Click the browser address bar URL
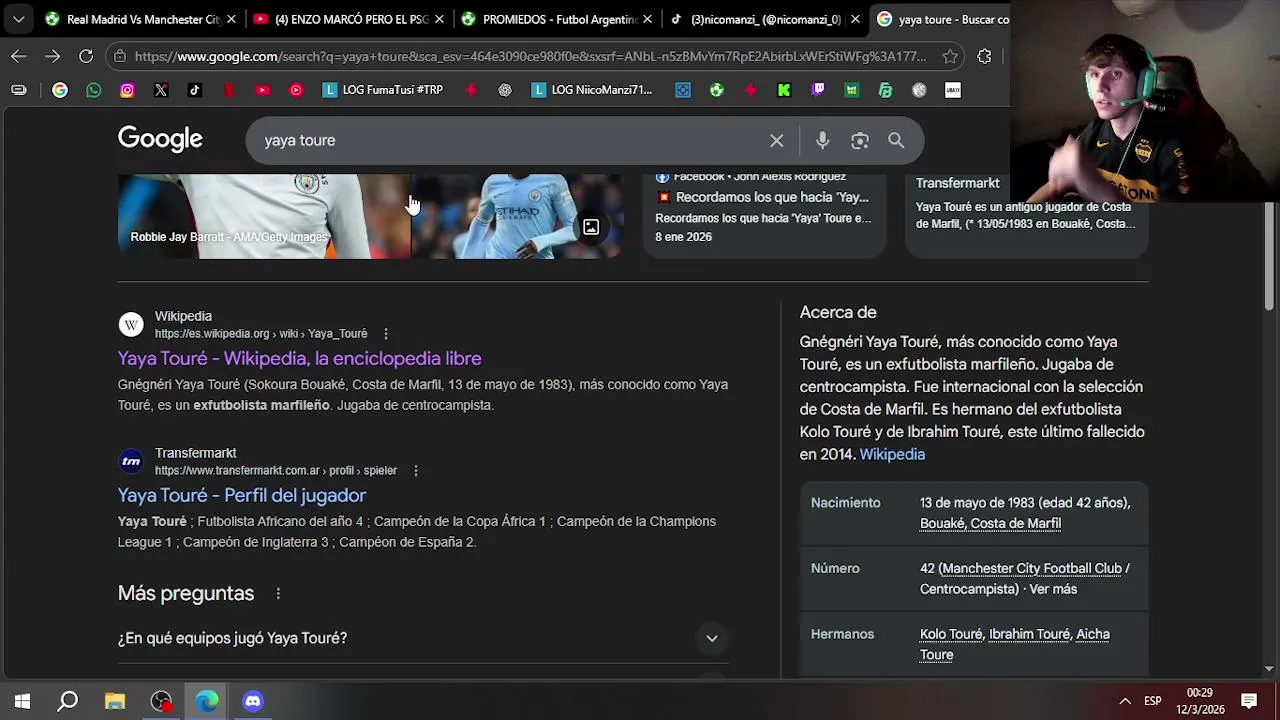The width and height of the screenshot is (1280, 720). [531, 56]
